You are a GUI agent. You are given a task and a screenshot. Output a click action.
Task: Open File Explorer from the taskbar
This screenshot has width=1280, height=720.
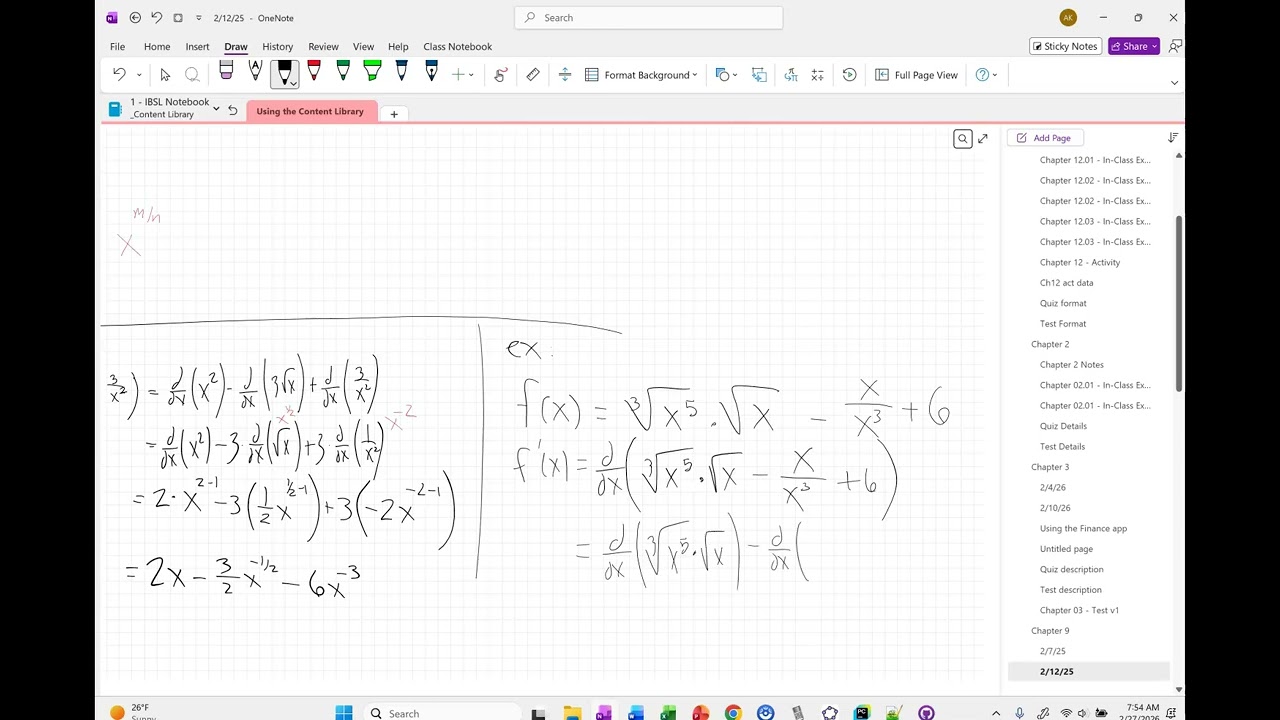click(x=572, y=713)
